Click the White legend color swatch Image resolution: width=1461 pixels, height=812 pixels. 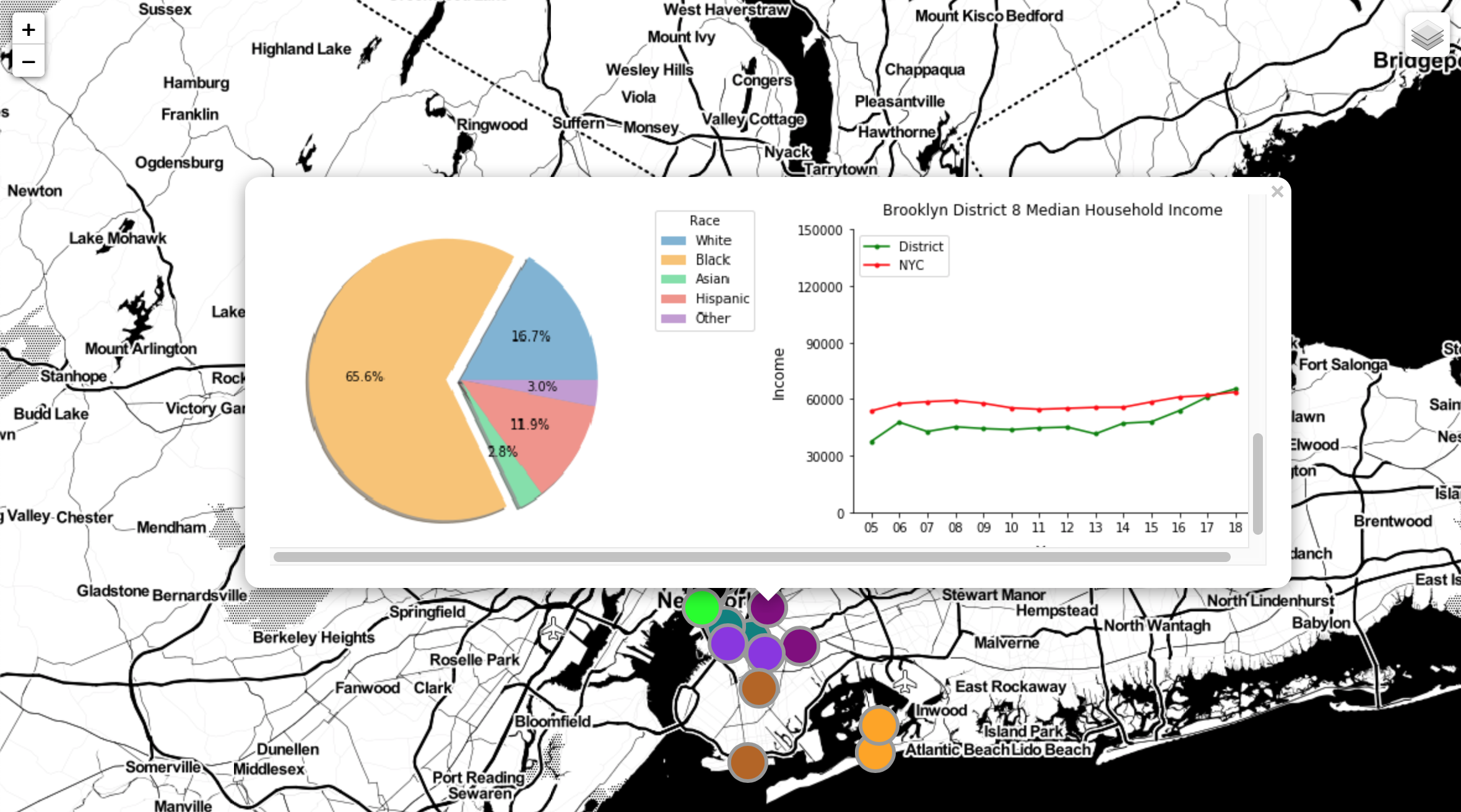pos(673,240)
